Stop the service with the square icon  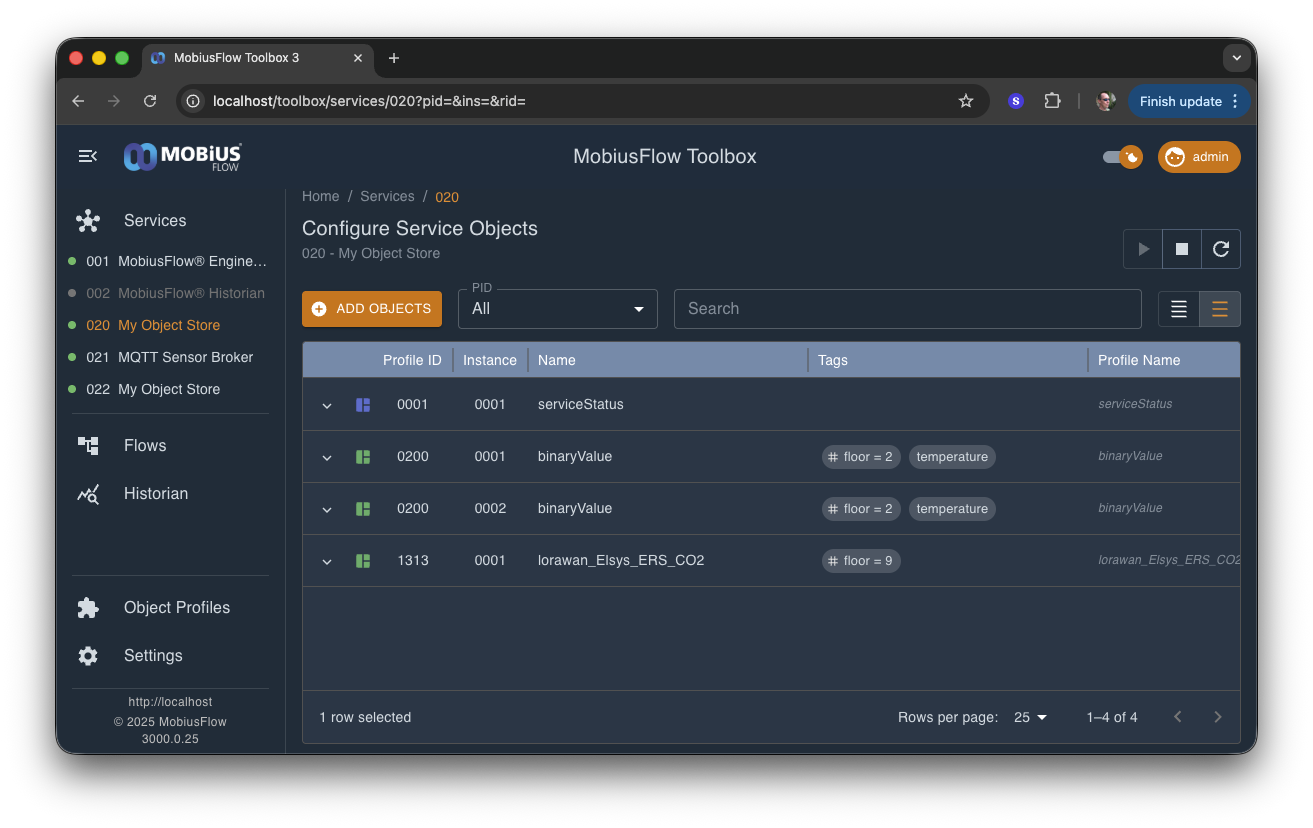click(1182, 249)
